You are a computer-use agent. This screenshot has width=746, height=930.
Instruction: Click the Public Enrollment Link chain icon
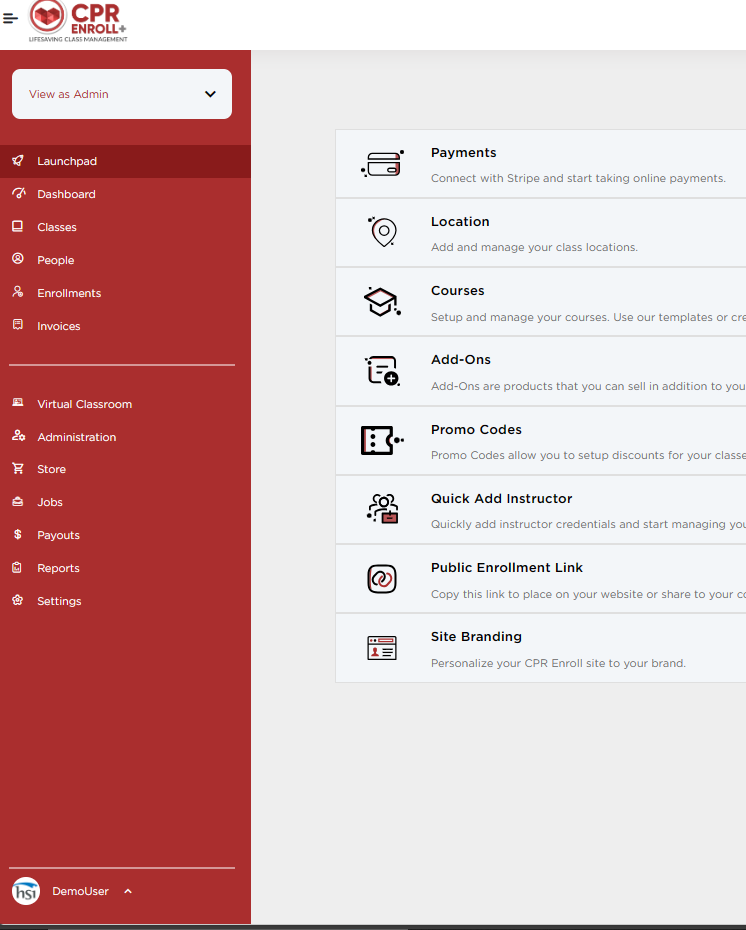point(382,579)
